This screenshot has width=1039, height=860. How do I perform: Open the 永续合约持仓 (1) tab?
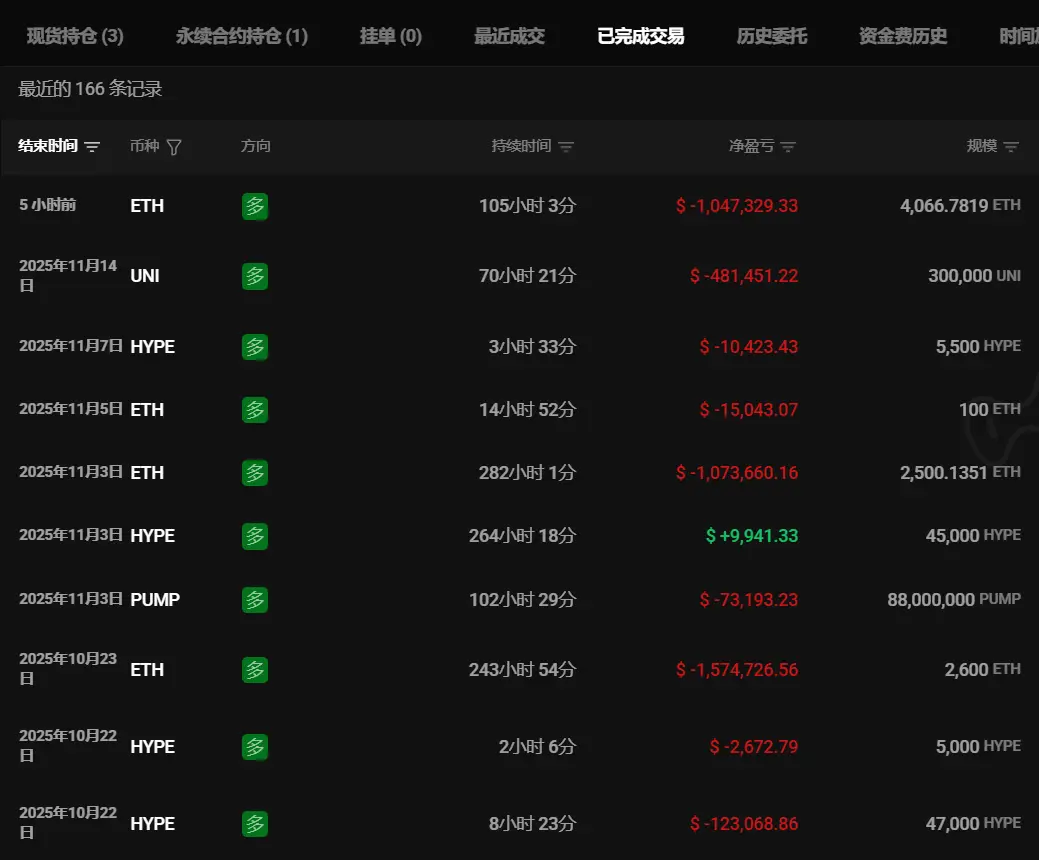point(242,36)
